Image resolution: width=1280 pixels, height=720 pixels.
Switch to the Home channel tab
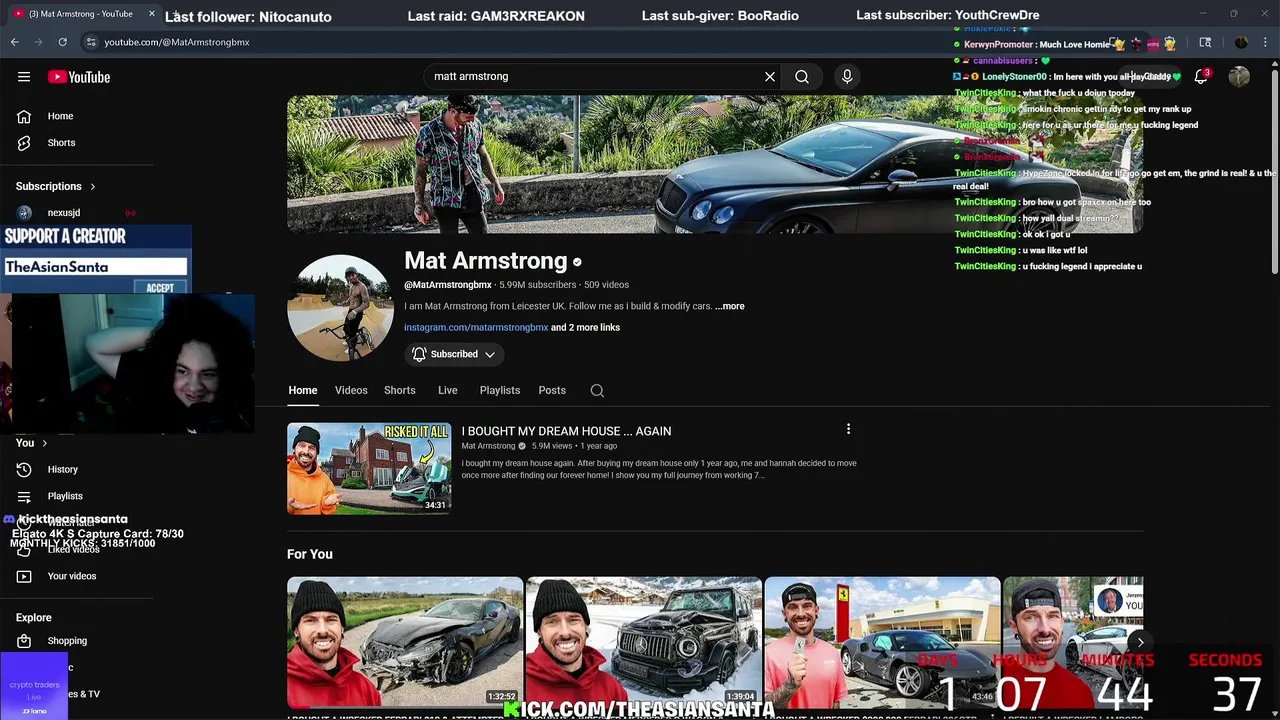303,390
